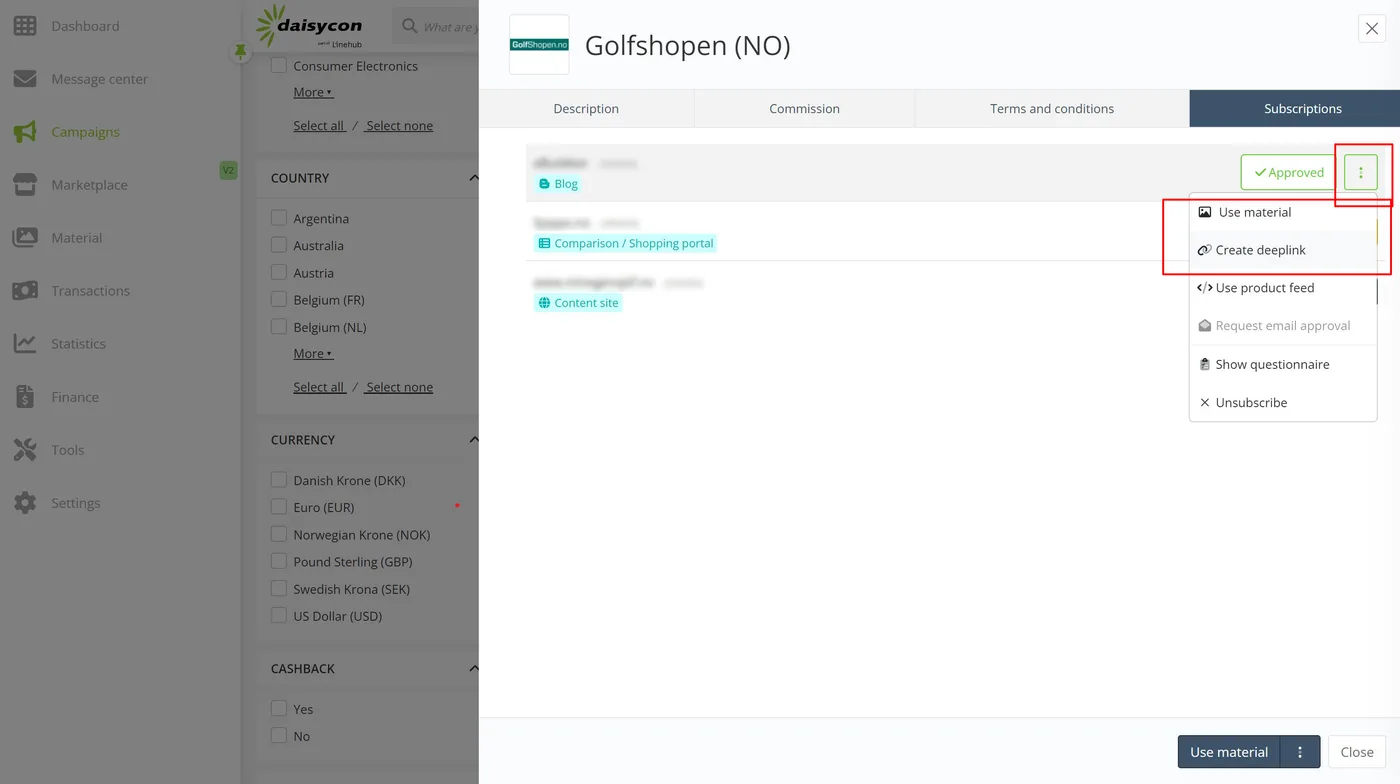Expand More under Consumer Electronics
Viewport: 1400px width, 784px height.
pos(313,92)
